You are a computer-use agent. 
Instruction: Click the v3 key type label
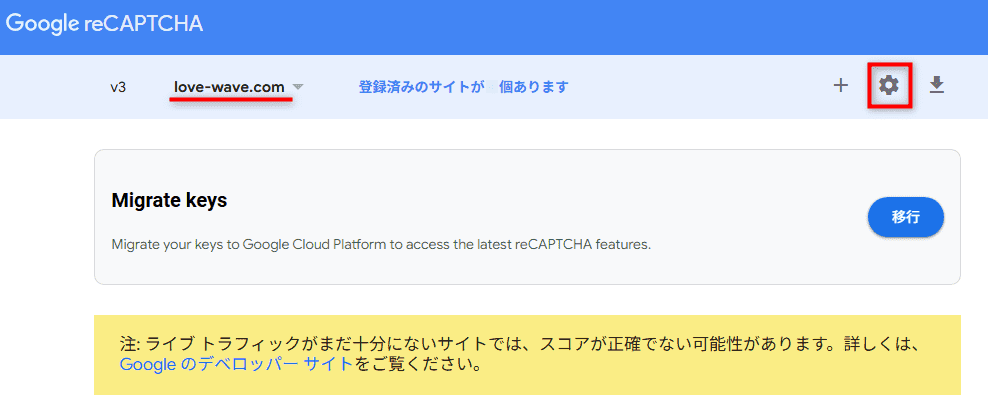pyautogui.click(x=118, y=87)
